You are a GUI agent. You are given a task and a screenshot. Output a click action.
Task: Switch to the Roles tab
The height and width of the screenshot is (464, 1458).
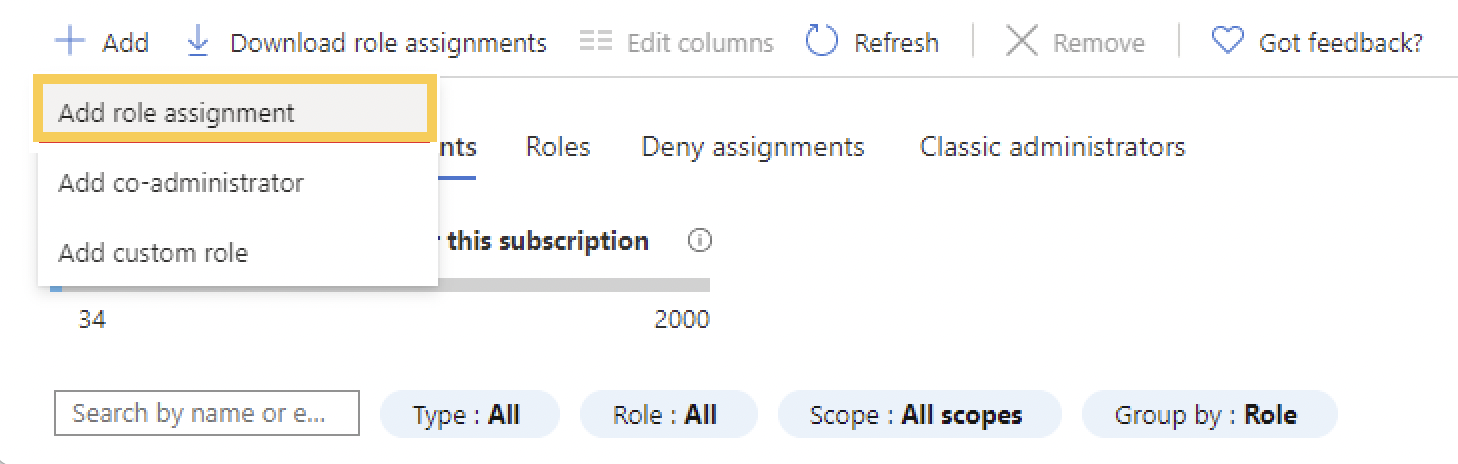coord(558,147)
